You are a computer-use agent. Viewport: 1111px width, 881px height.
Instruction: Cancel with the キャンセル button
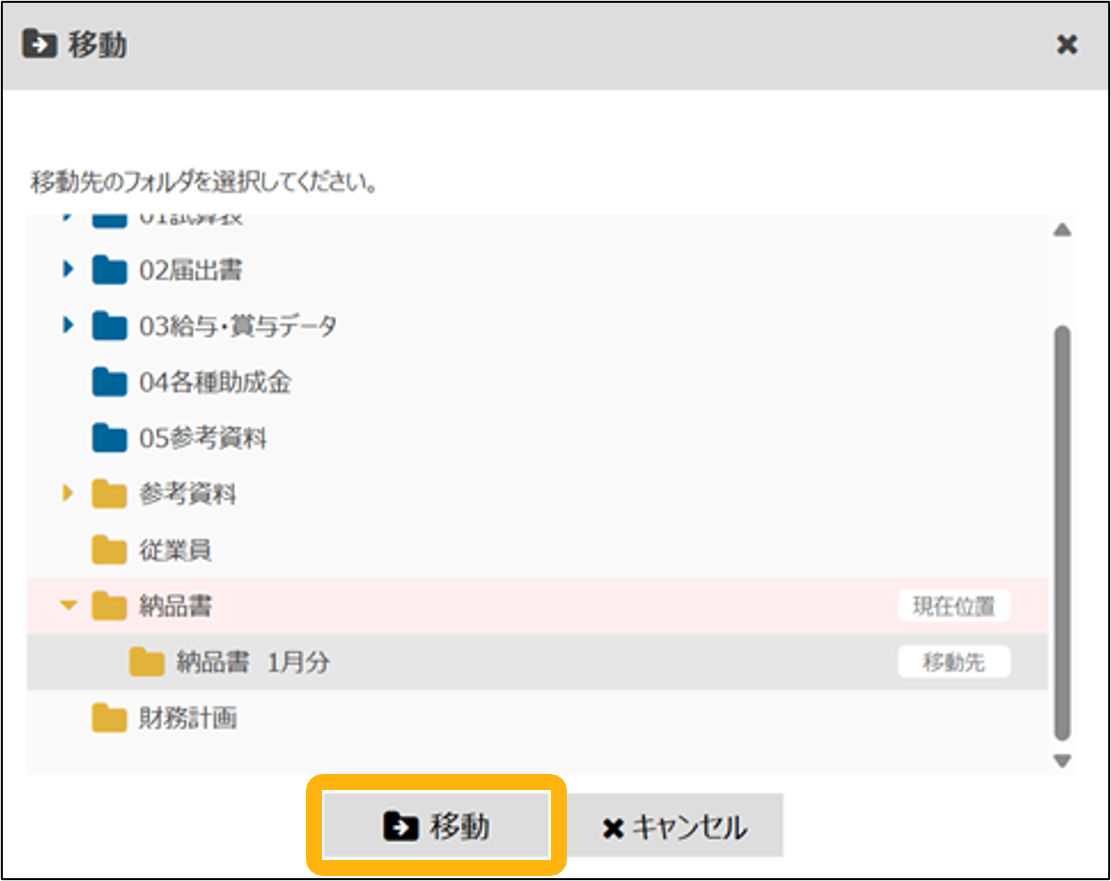click(675, 827)
